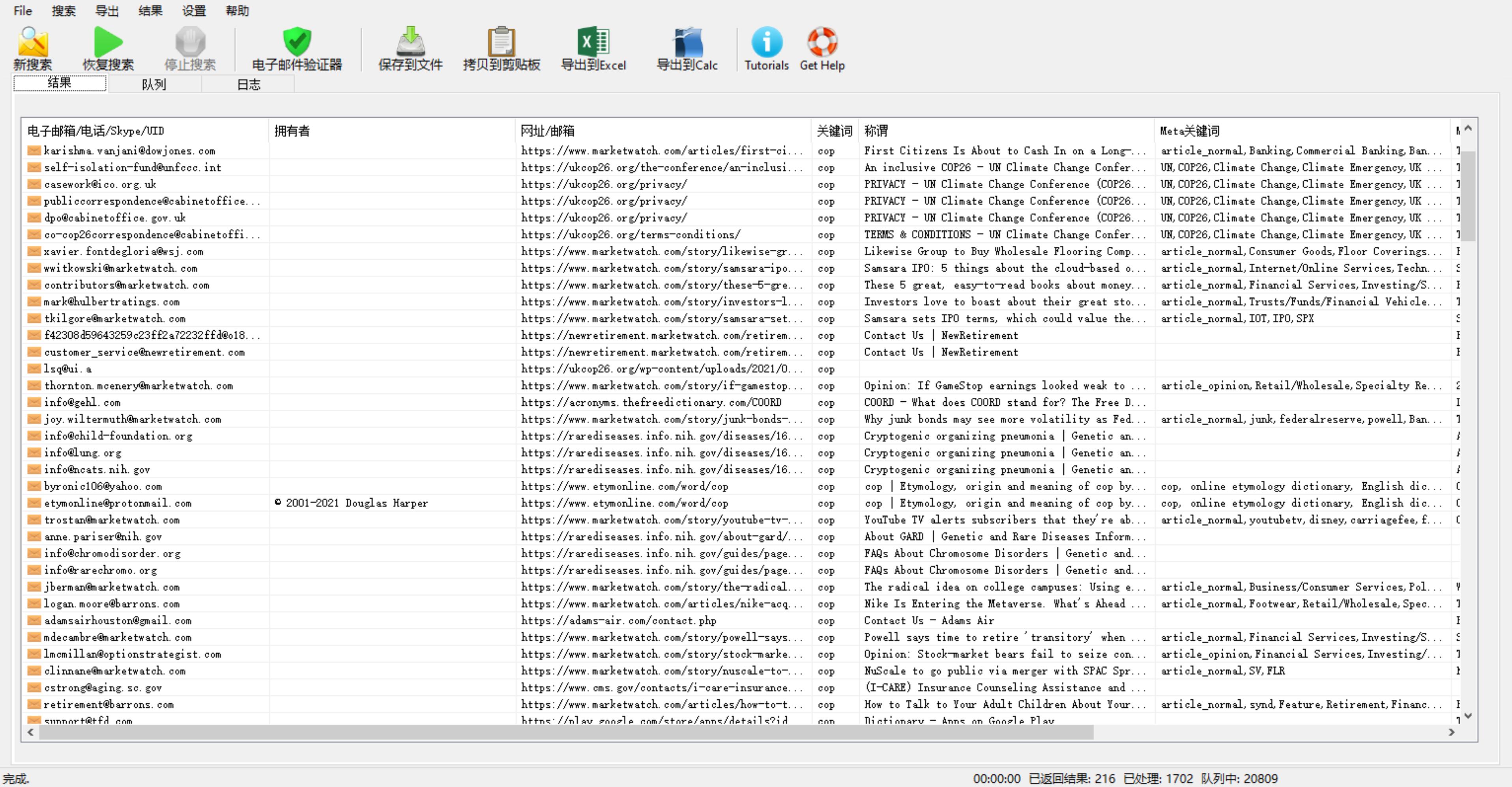Image resolution: width=1512 pixels, height=787 pixels.
Task: Click envelope icon for lsq@ui.a
Action: (35, 369)
